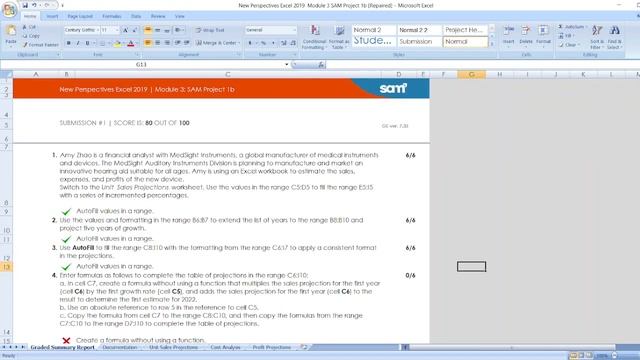The width and height of the screenshot is (640, 360).
Task: Apply cell borders with Borders button
Action: click(x=102, y=43)
